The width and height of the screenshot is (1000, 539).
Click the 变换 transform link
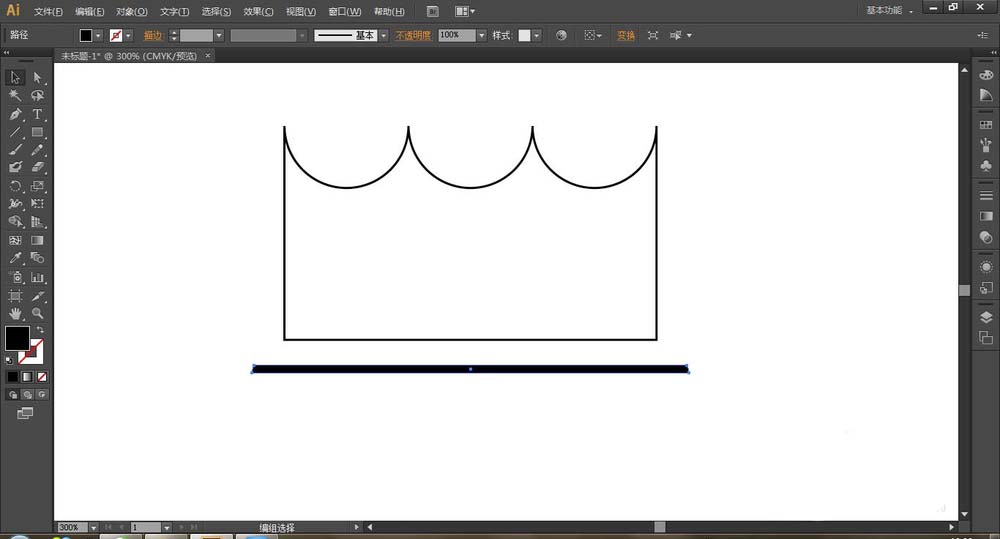coord(625,35)
